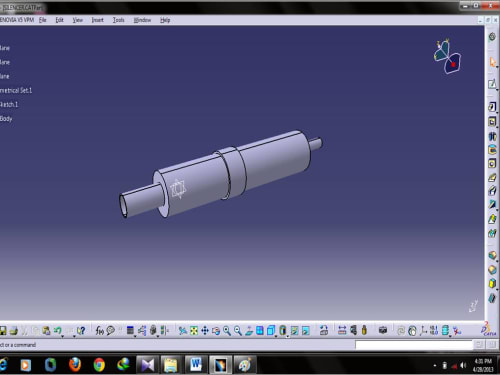Click the Capture camera icon

pyautogui.click(x=383, y=331)
